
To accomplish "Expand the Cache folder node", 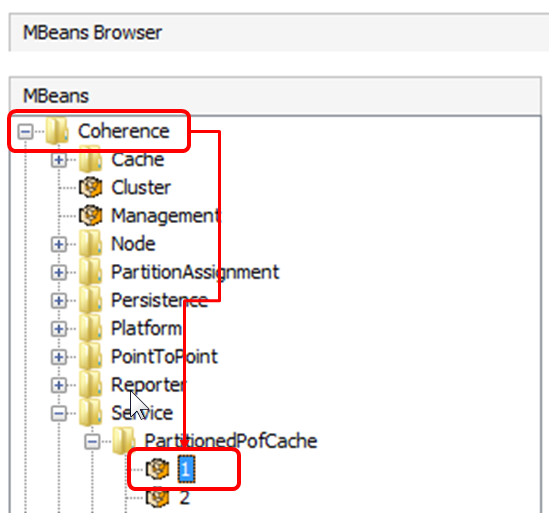I will coord(59,160).
